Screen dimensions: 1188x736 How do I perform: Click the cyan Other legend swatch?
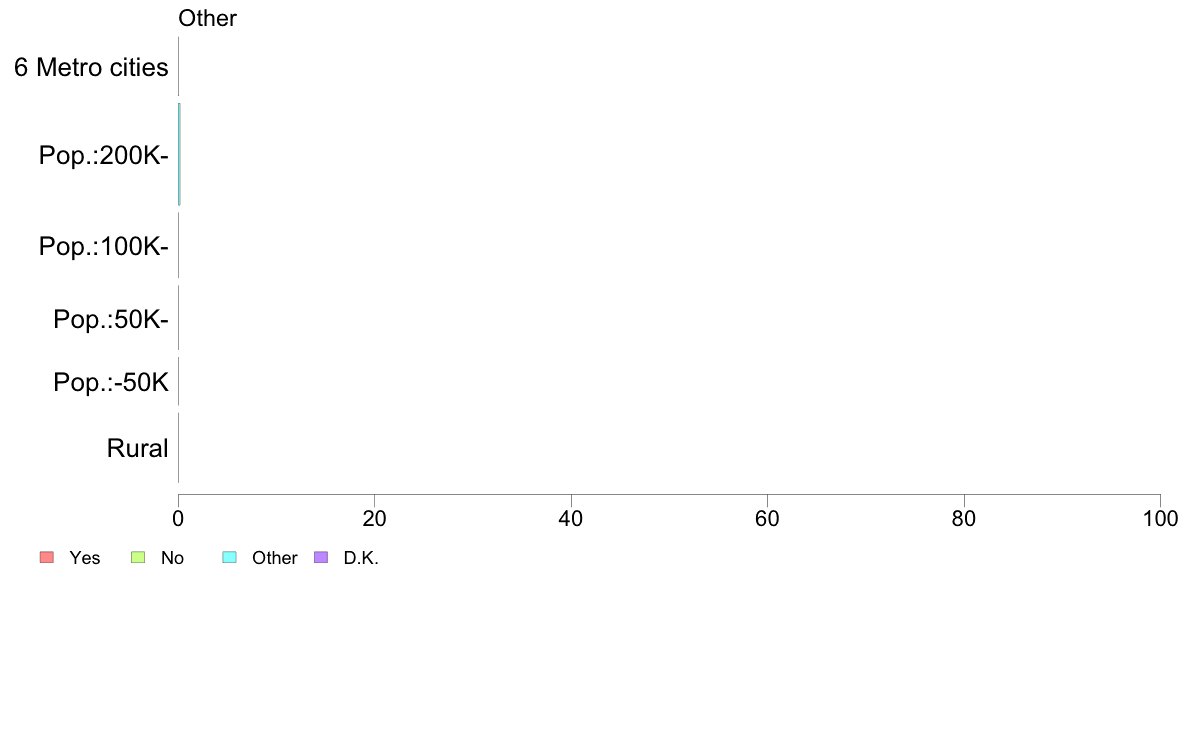(230, 557)
